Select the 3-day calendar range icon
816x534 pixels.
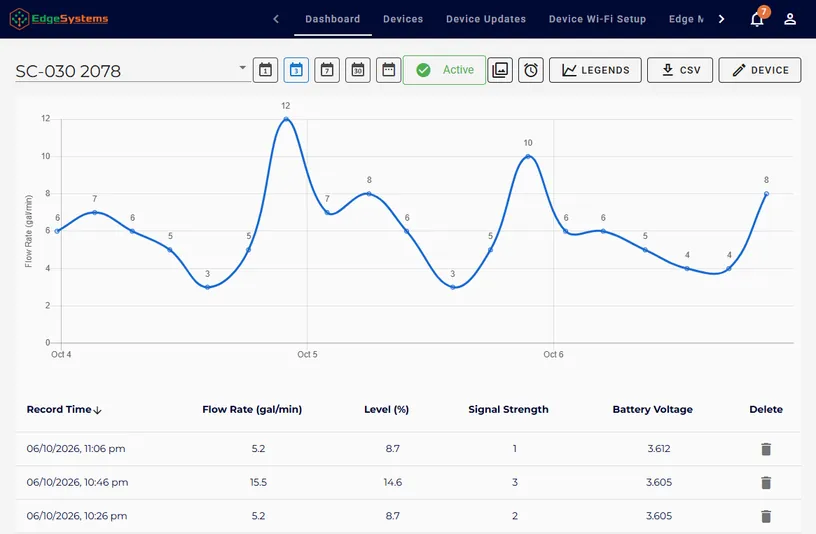296,70
